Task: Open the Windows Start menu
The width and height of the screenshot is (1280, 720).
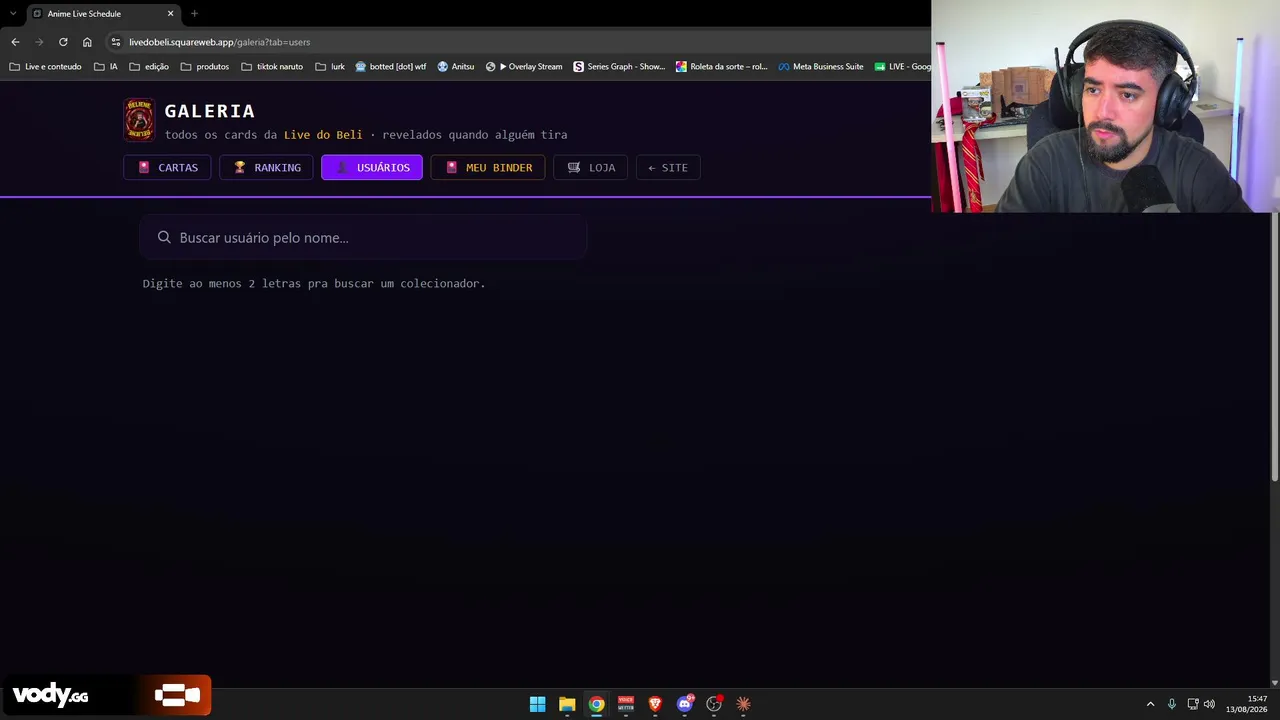Action: 537,704
